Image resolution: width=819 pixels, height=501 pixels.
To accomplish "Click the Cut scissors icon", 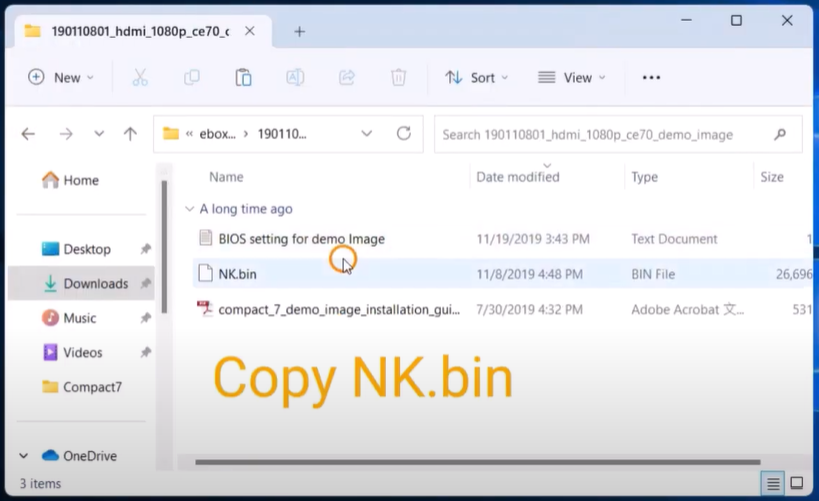I will [140, 77].
